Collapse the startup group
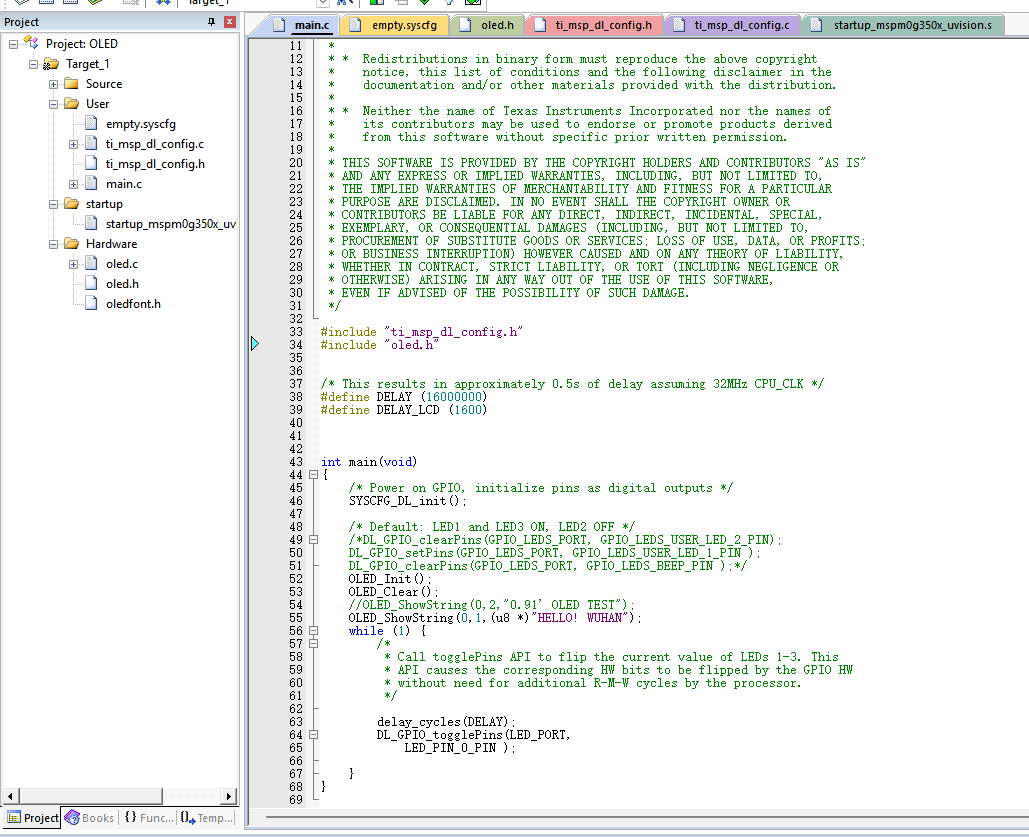 click(53, 204)
